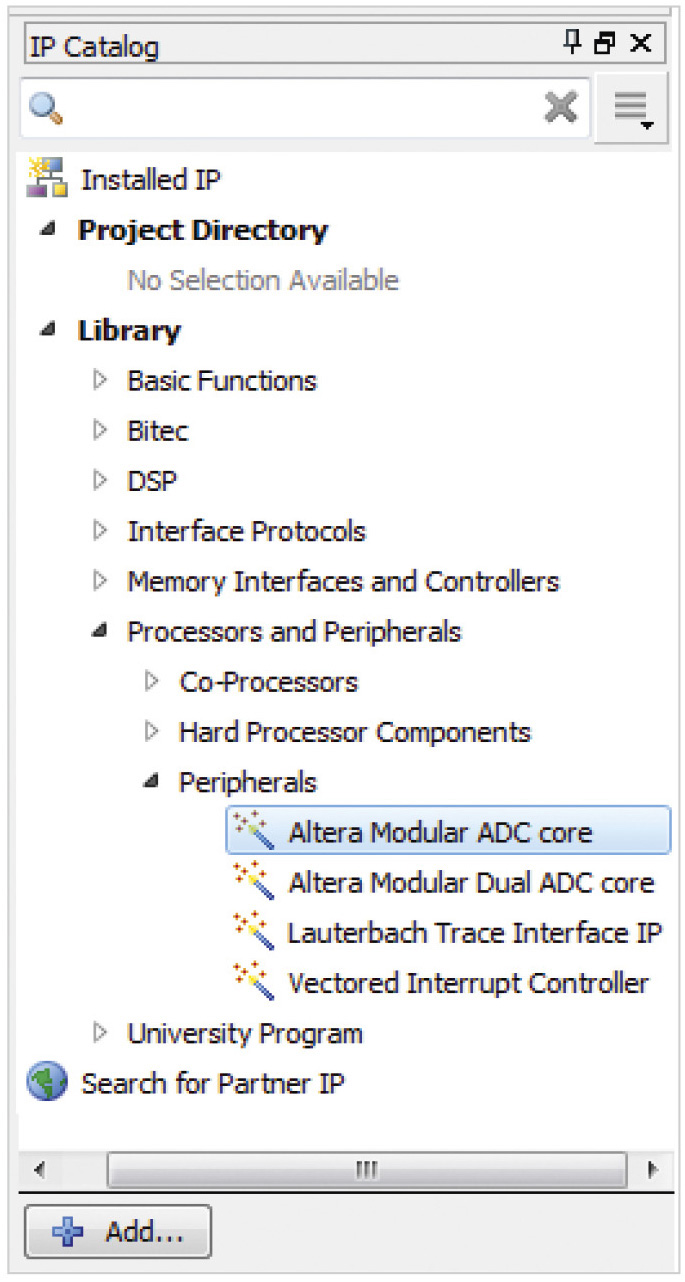Click the horizontal scrollbar thumb
685x1282 pixels.
[367, 1169]
